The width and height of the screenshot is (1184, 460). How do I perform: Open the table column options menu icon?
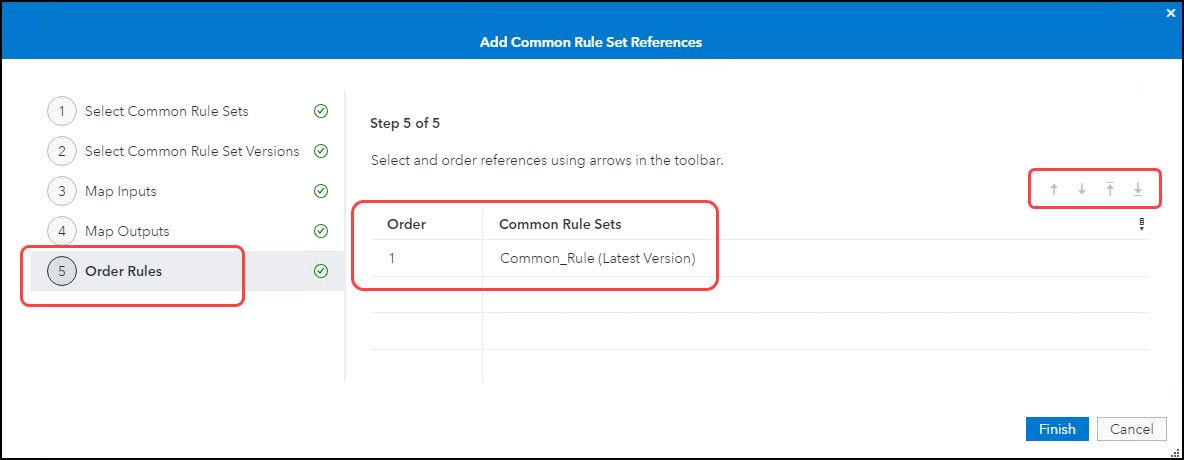coord(1141,225)
